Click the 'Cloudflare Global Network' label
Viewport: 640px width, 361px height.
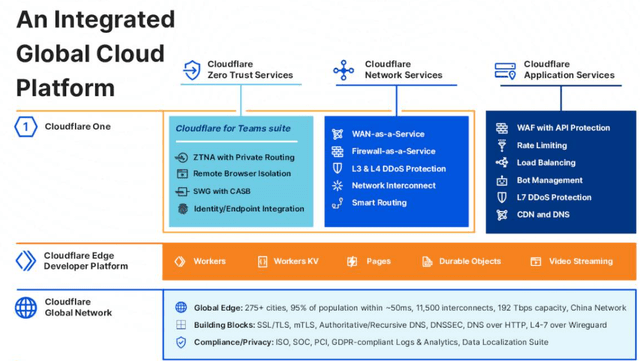pyautogui.click(x=78, y=307)
